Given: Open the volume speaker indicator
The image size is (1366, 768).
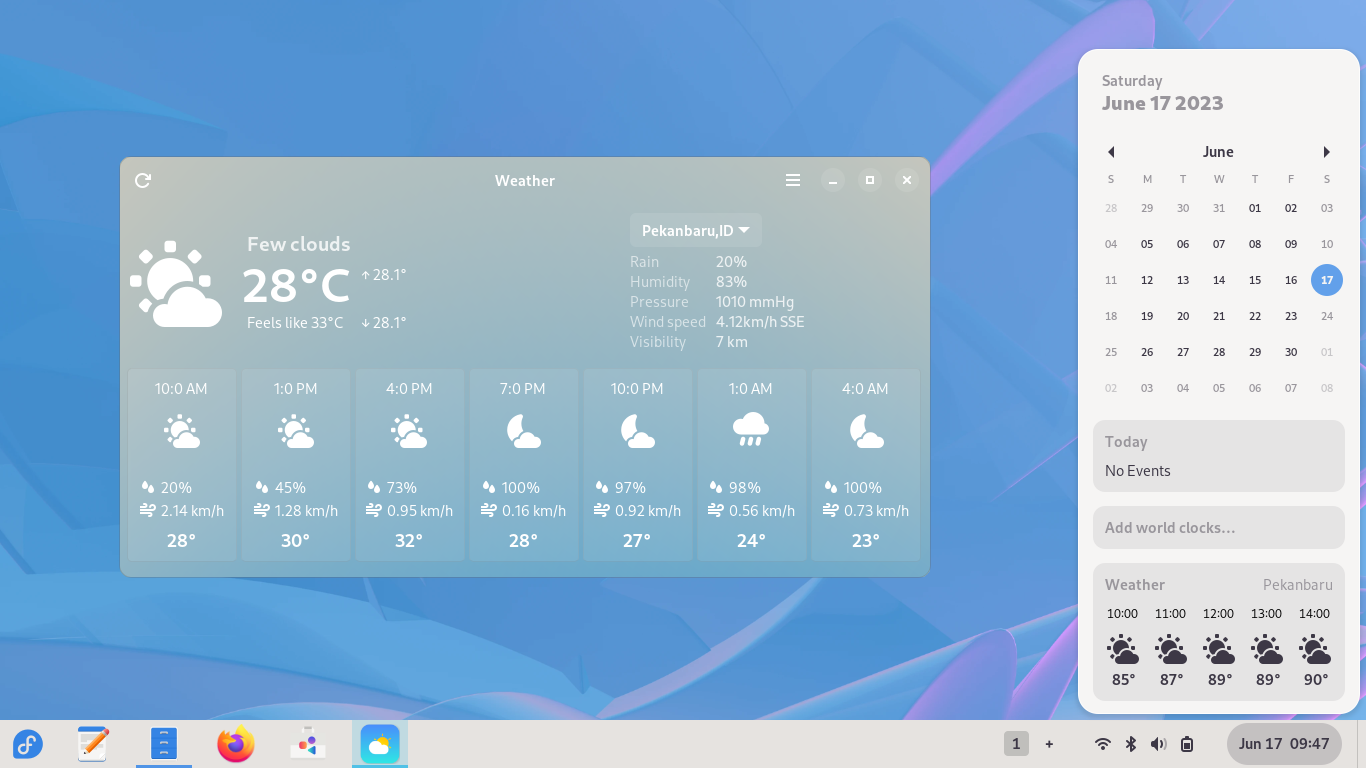Looking at the screenshot, I should tap(1158, 744).
